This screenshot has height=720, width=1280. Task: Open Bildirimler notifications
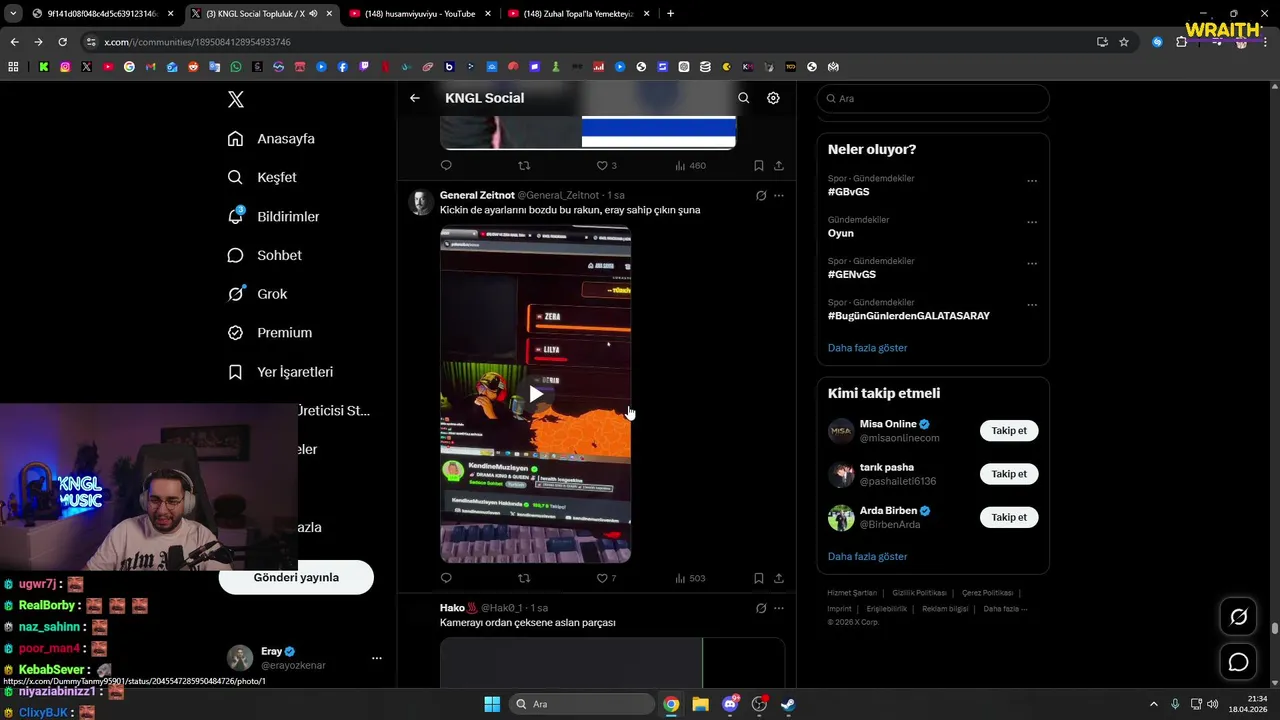(273, 216)
